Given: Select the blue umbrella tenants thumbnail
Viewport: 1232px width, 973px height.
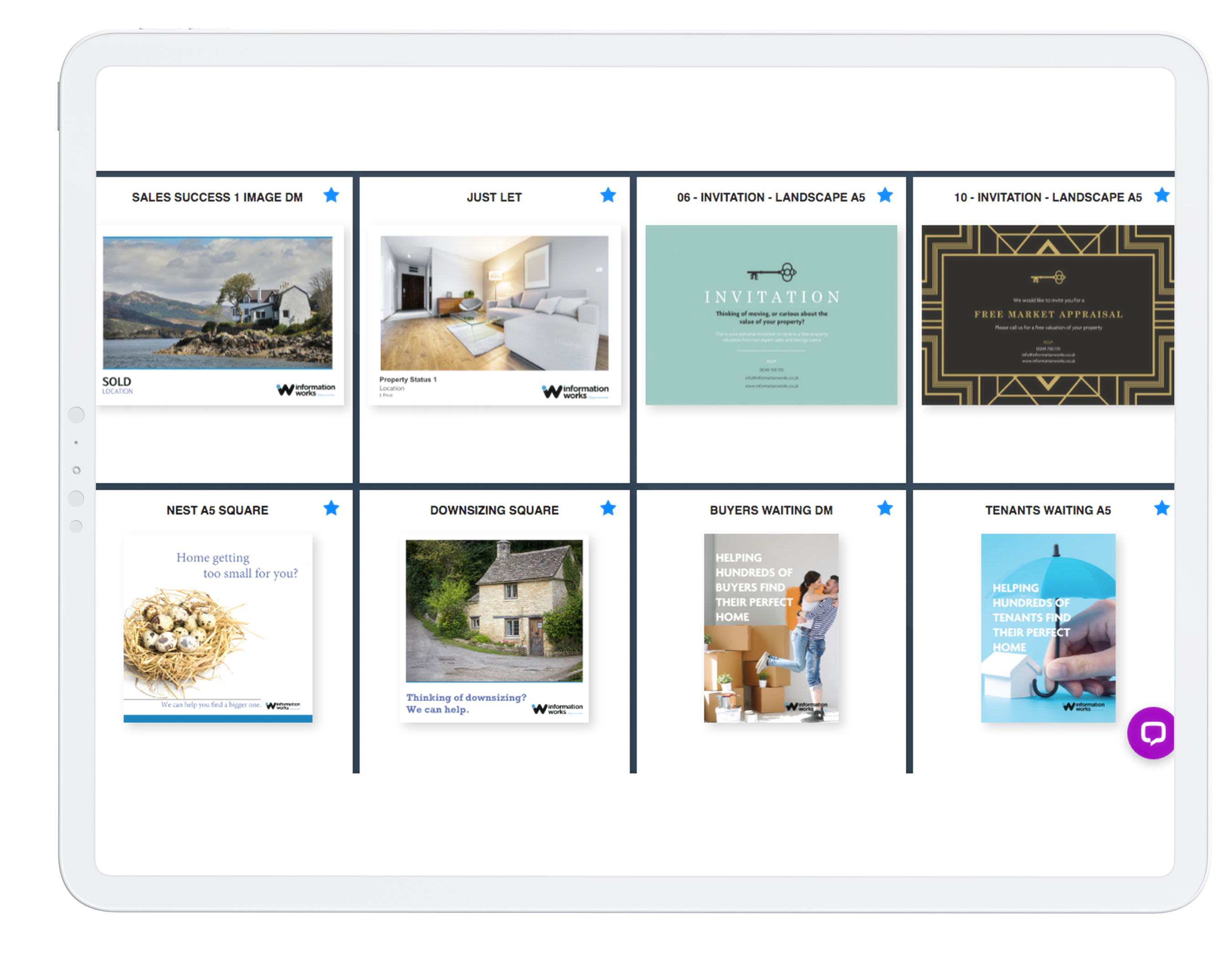Looking at the screenshot, I should 1047,628.
